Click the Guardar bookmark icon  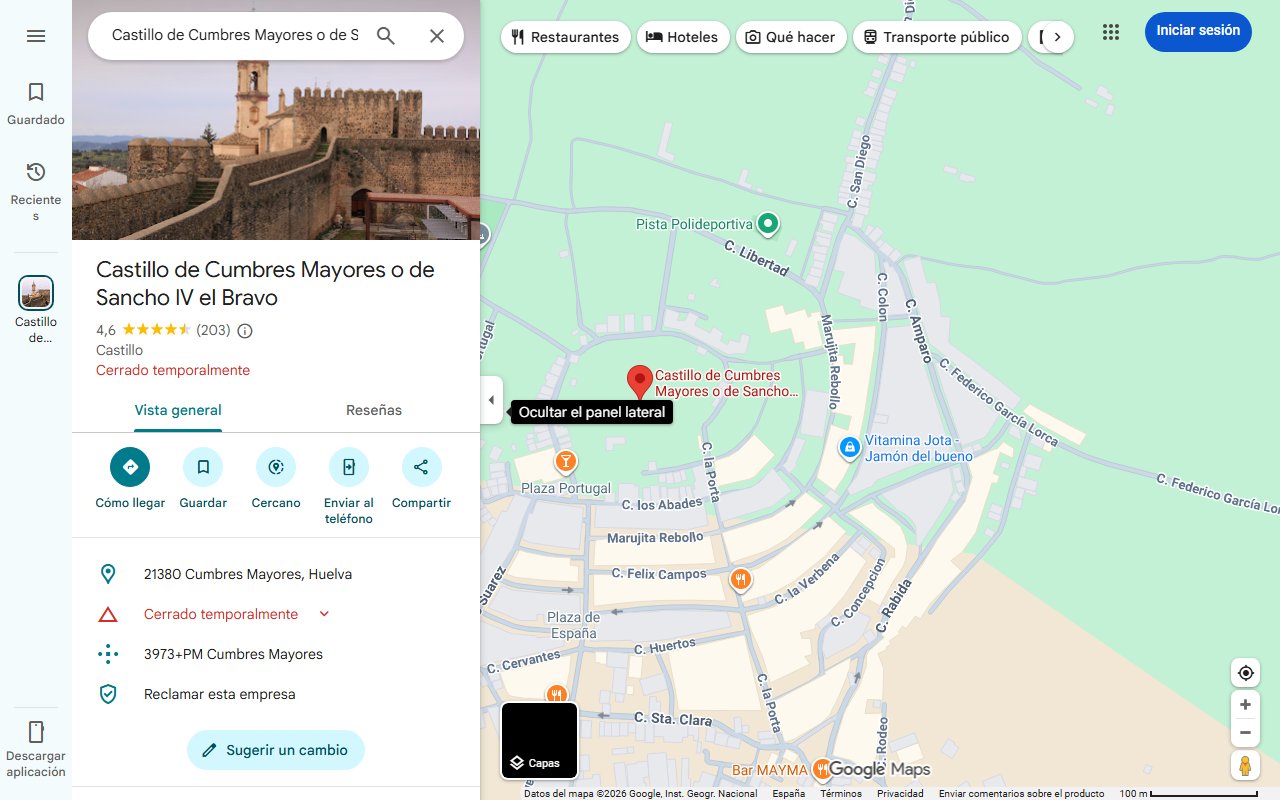click(203, 467)
